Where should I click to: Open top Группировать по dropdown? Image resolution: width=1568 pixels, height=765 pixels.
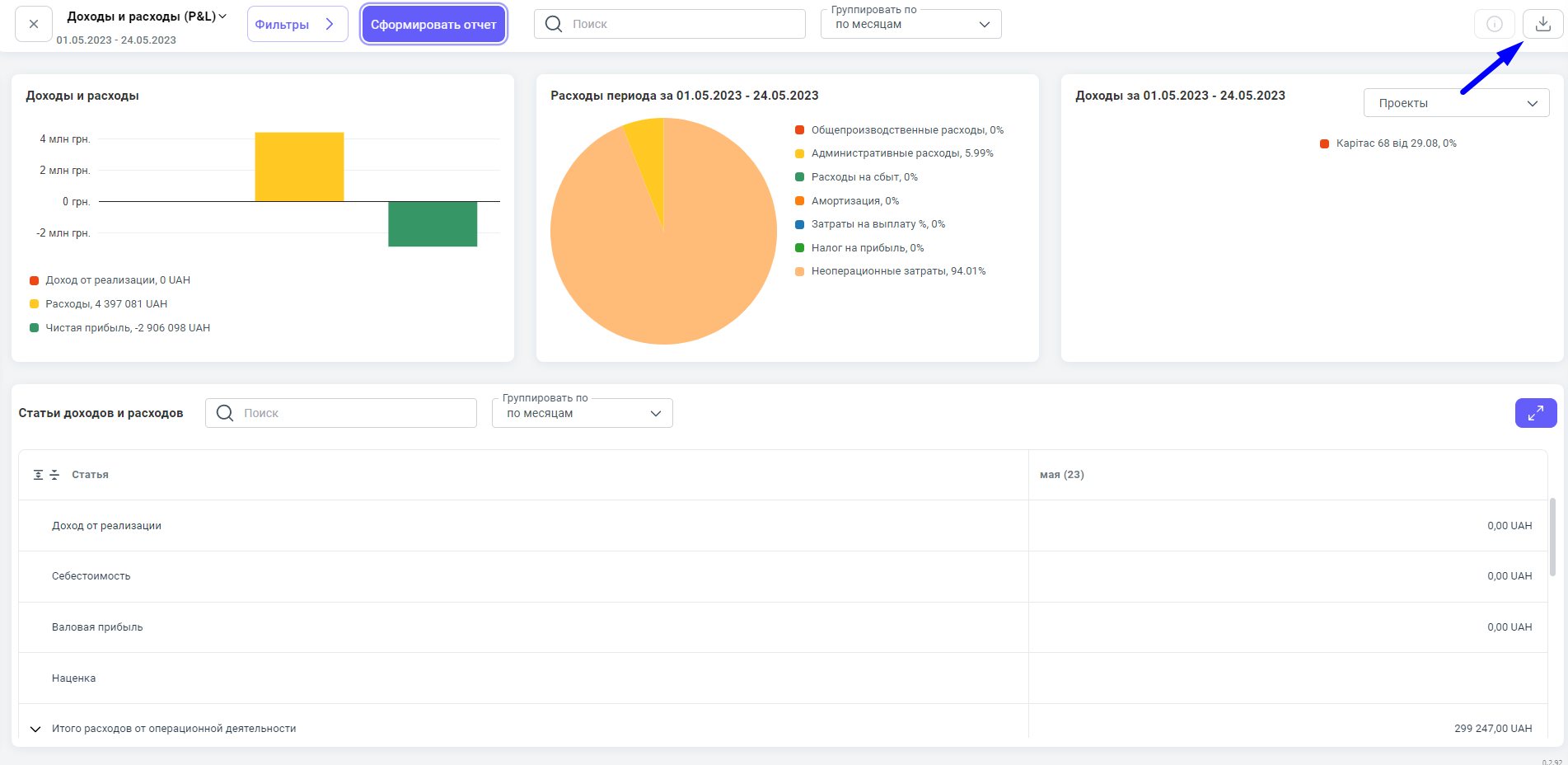coord(910,24)
